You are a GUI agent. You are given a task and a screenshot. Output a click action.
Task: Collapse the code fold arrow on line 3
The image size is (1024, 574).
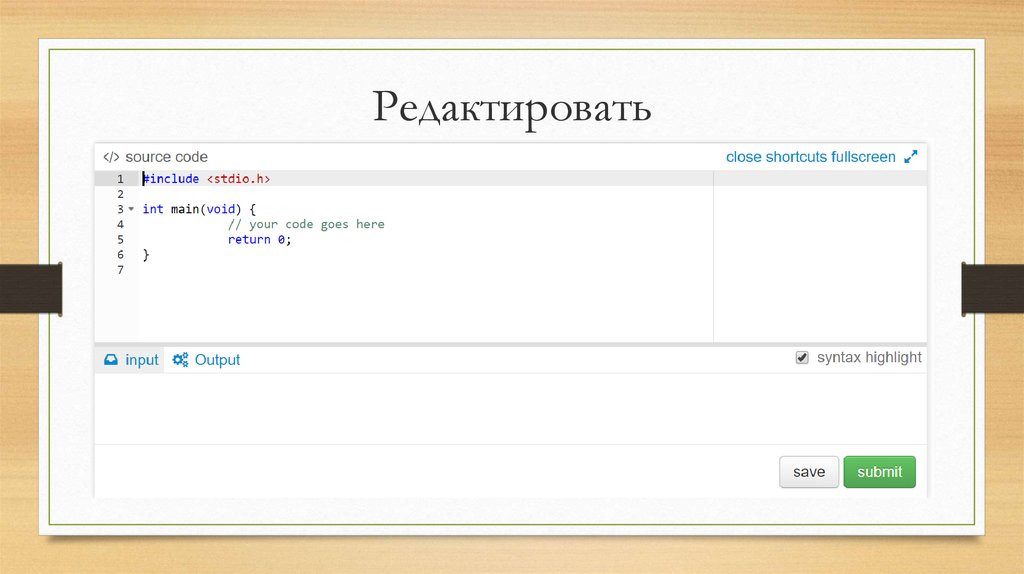click(x=131, y=209)
